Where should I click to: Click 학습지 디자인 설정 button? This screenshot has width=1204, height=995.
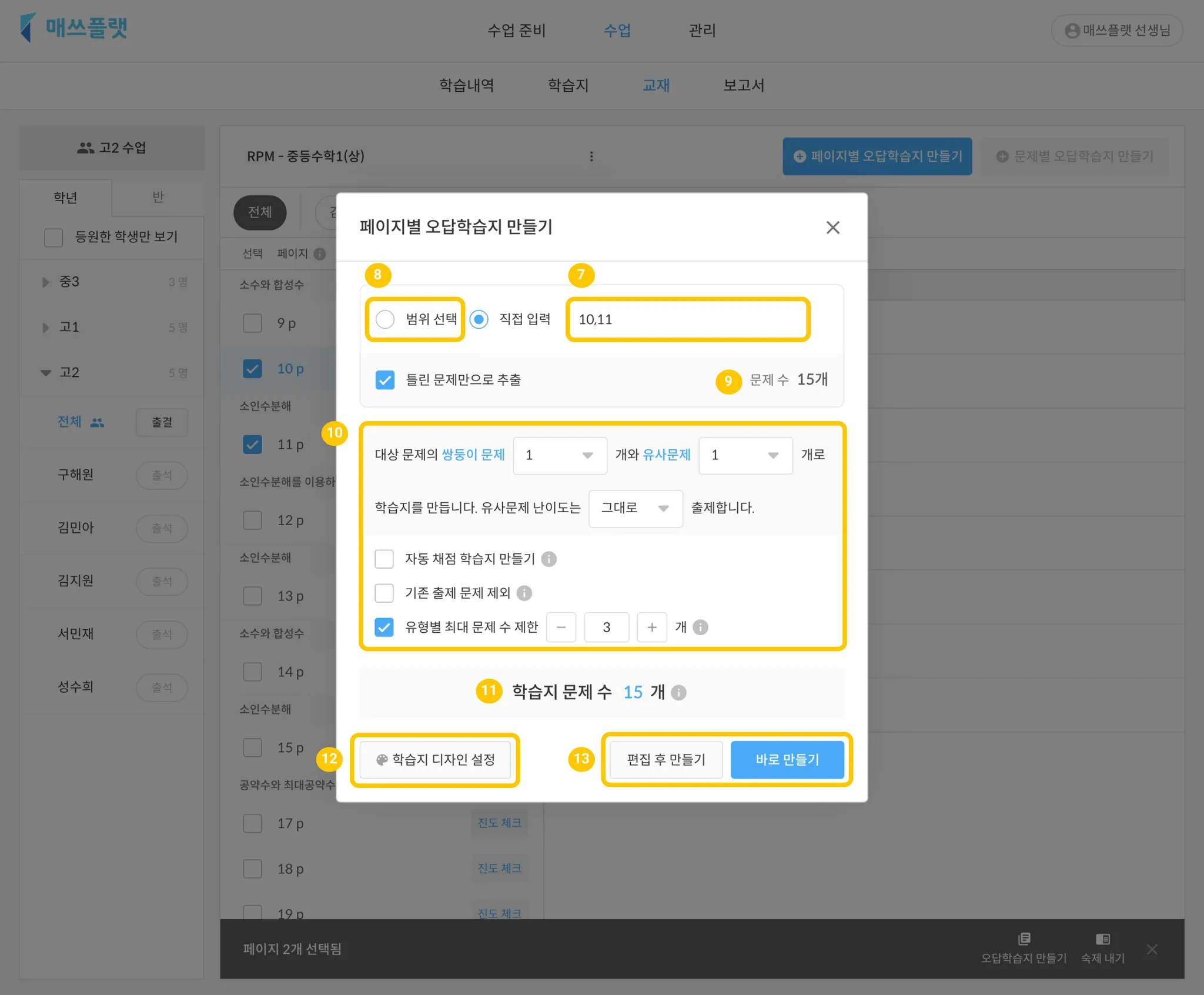tap(435, 759)
